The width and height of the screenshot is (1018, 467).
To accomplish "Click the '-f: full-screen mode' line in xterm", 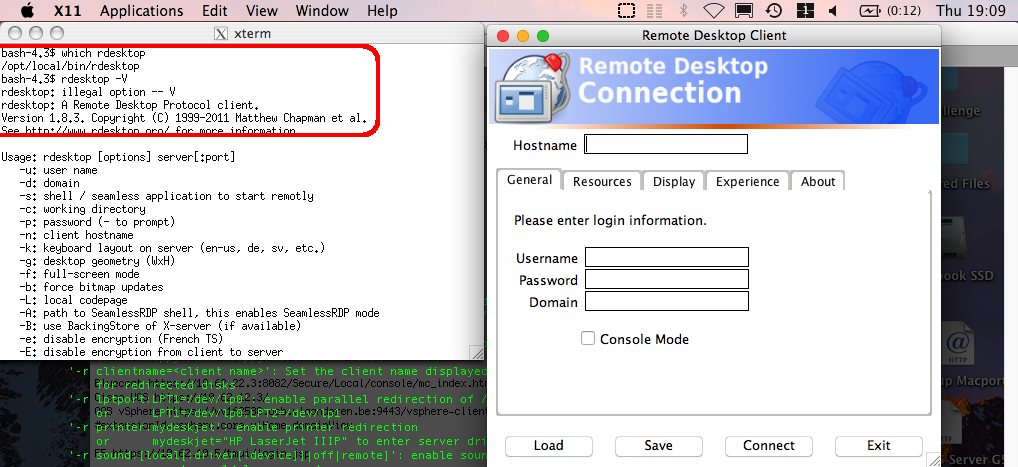I will click(x=79, y=274).
